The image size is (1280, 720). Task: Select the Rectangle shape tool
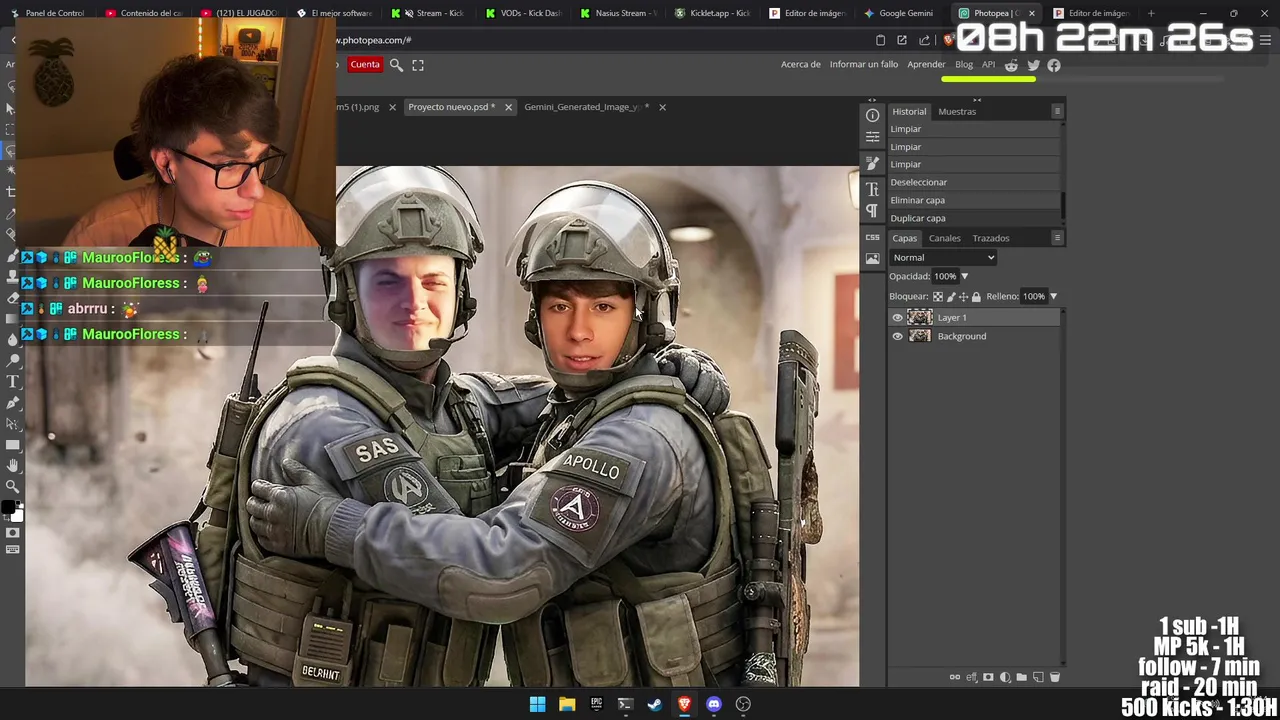click(13, 445)
